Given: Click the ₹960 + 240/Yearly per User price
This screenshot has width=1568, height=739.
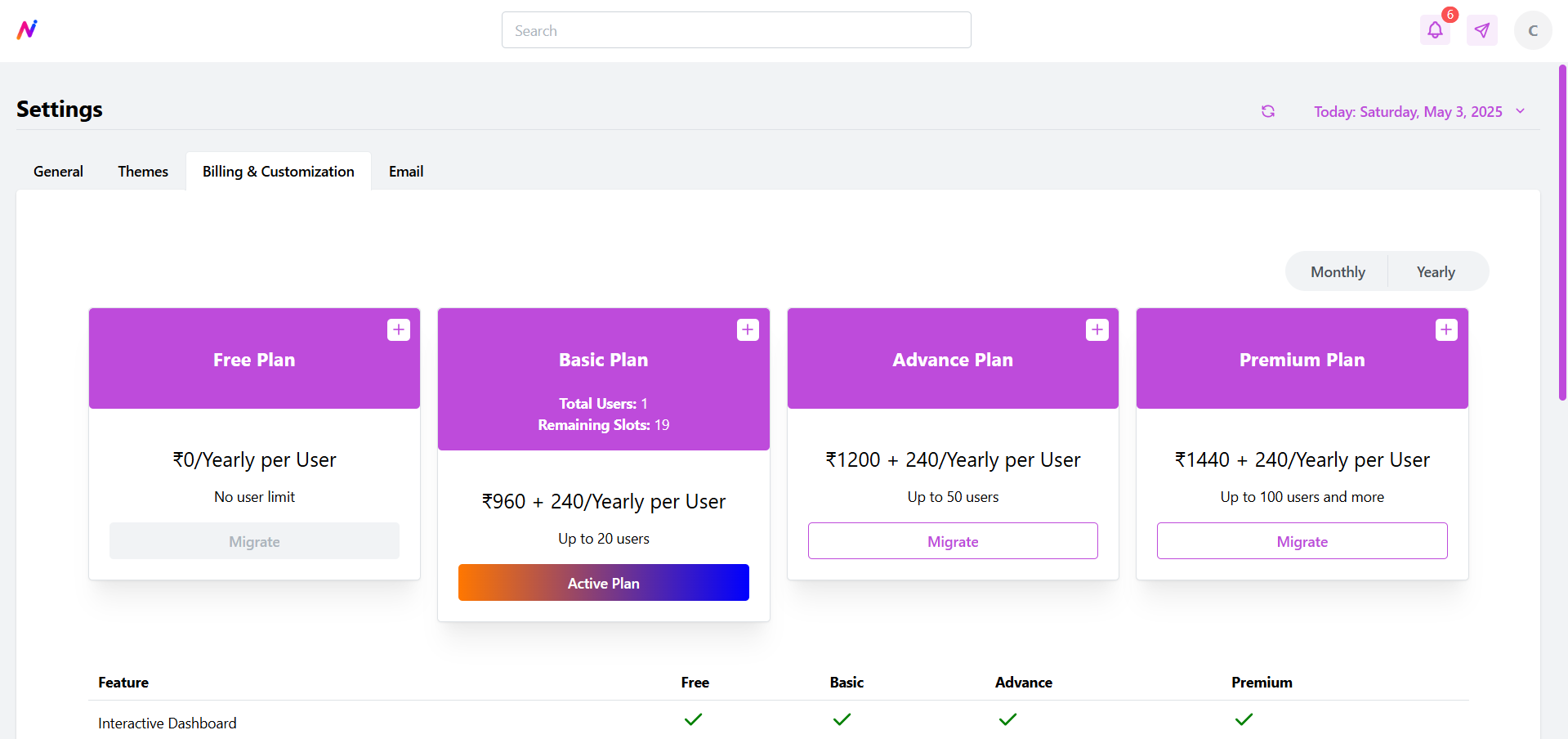Looking at the screenshot, I should (x=604, y=502).
